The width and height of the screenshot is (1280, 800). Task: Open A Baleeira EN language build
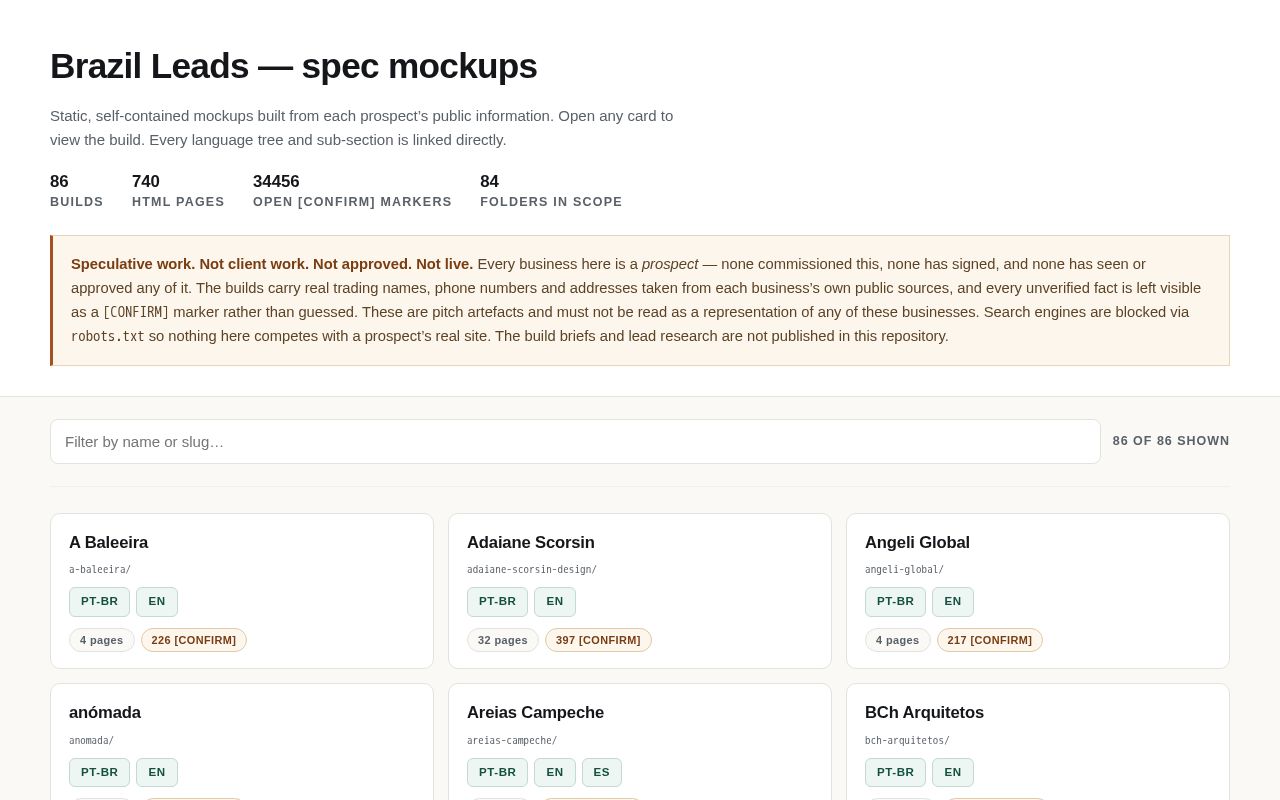pos(157,601)
